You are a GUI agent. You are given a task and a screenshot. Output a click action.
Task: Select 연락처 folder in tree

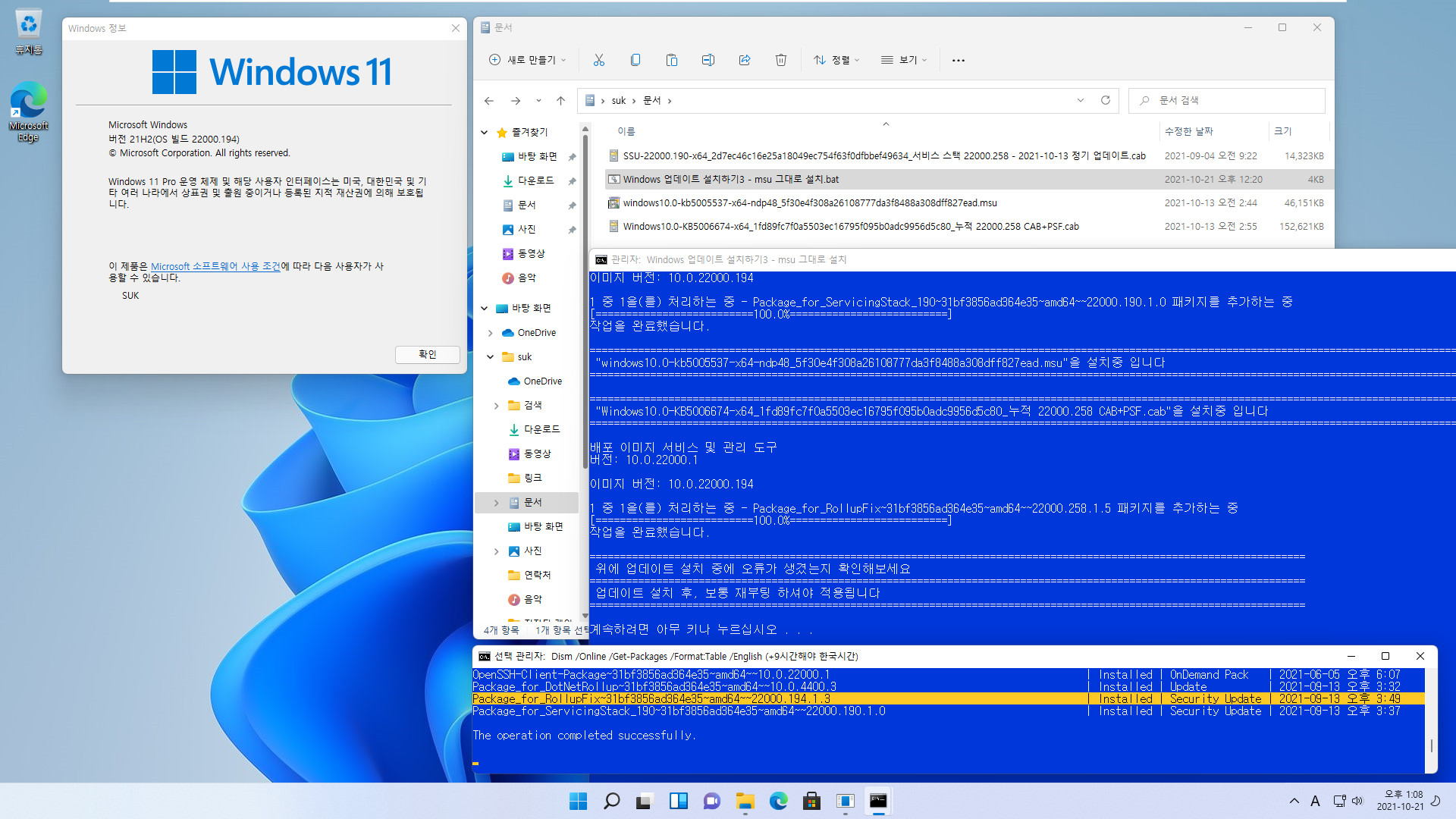[530, 575]
